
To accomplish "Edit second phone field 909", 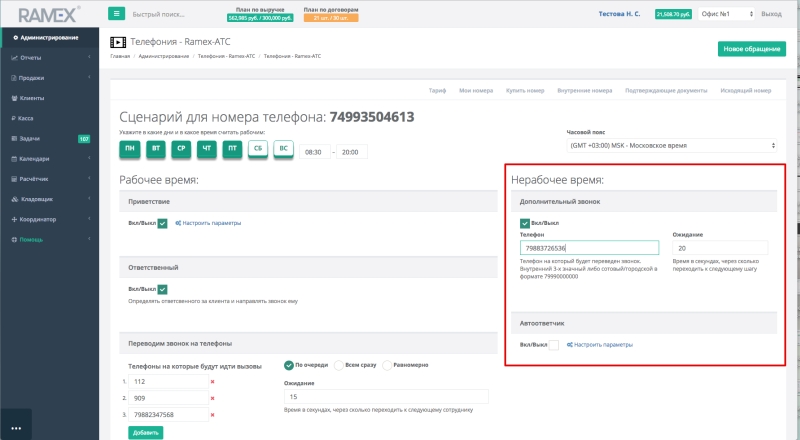I will 168,399.
